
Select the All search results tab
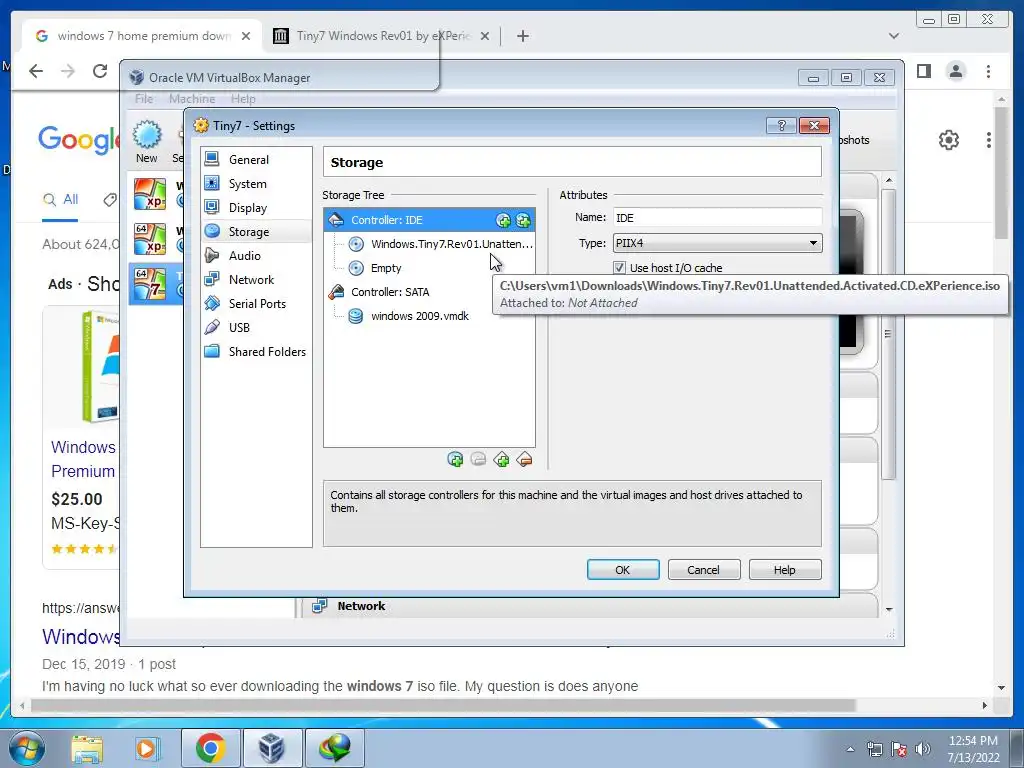[60, 199]
